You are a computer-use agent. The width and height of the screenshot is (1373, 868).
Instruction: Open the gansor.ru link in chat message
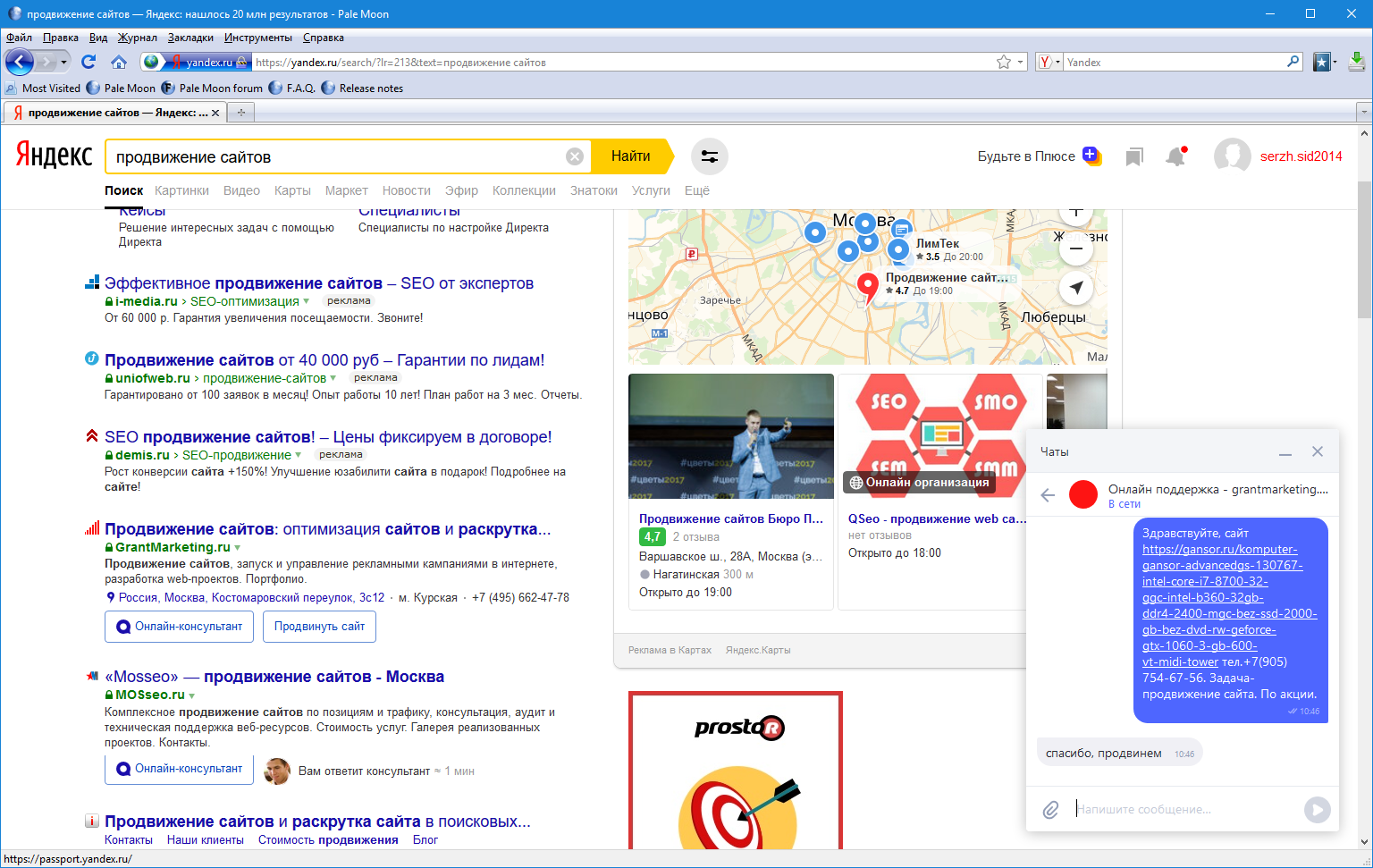1229,605
